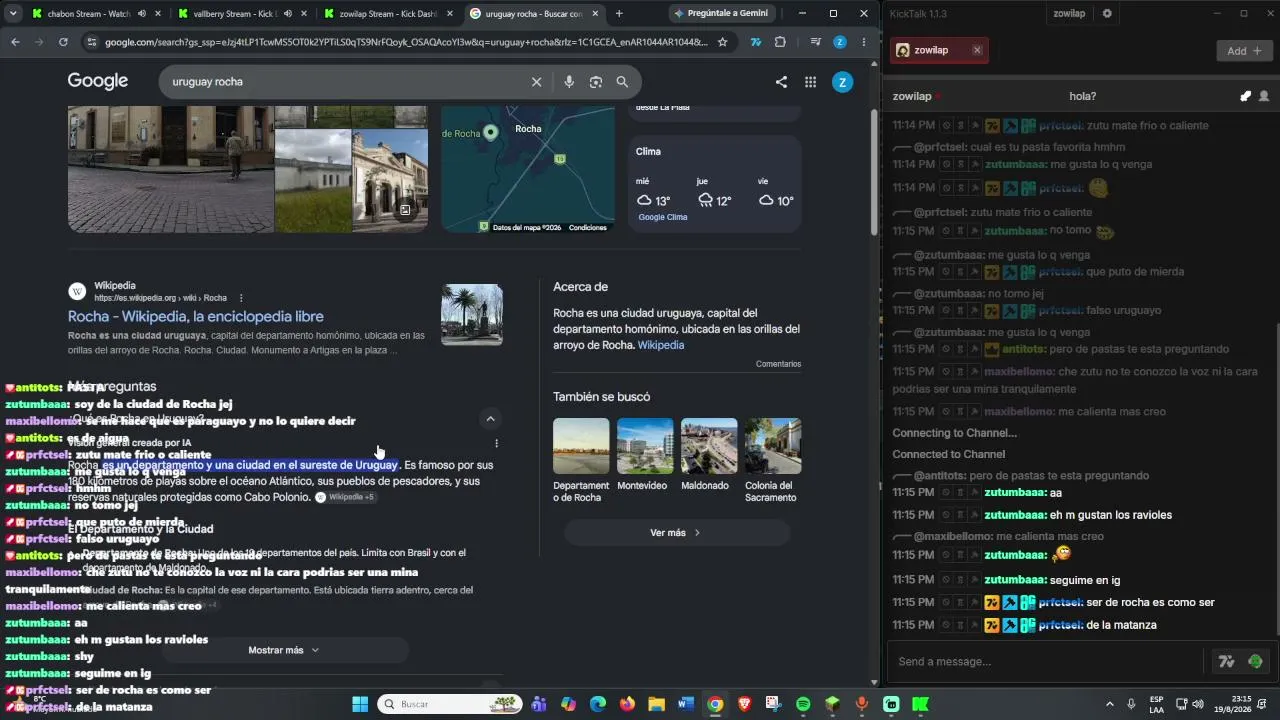Start Google voice search
The image size is (1280, 720).
point(569,82)
